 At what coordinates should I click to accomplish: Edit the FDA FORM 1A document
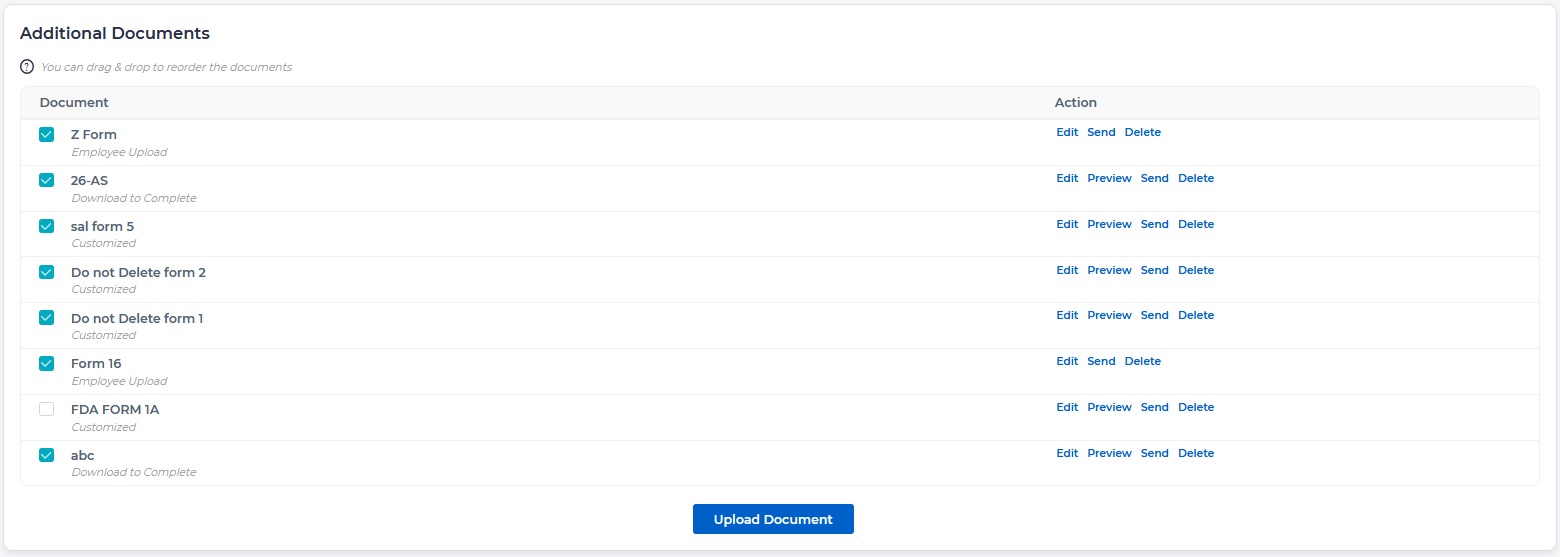[1067, 407]
